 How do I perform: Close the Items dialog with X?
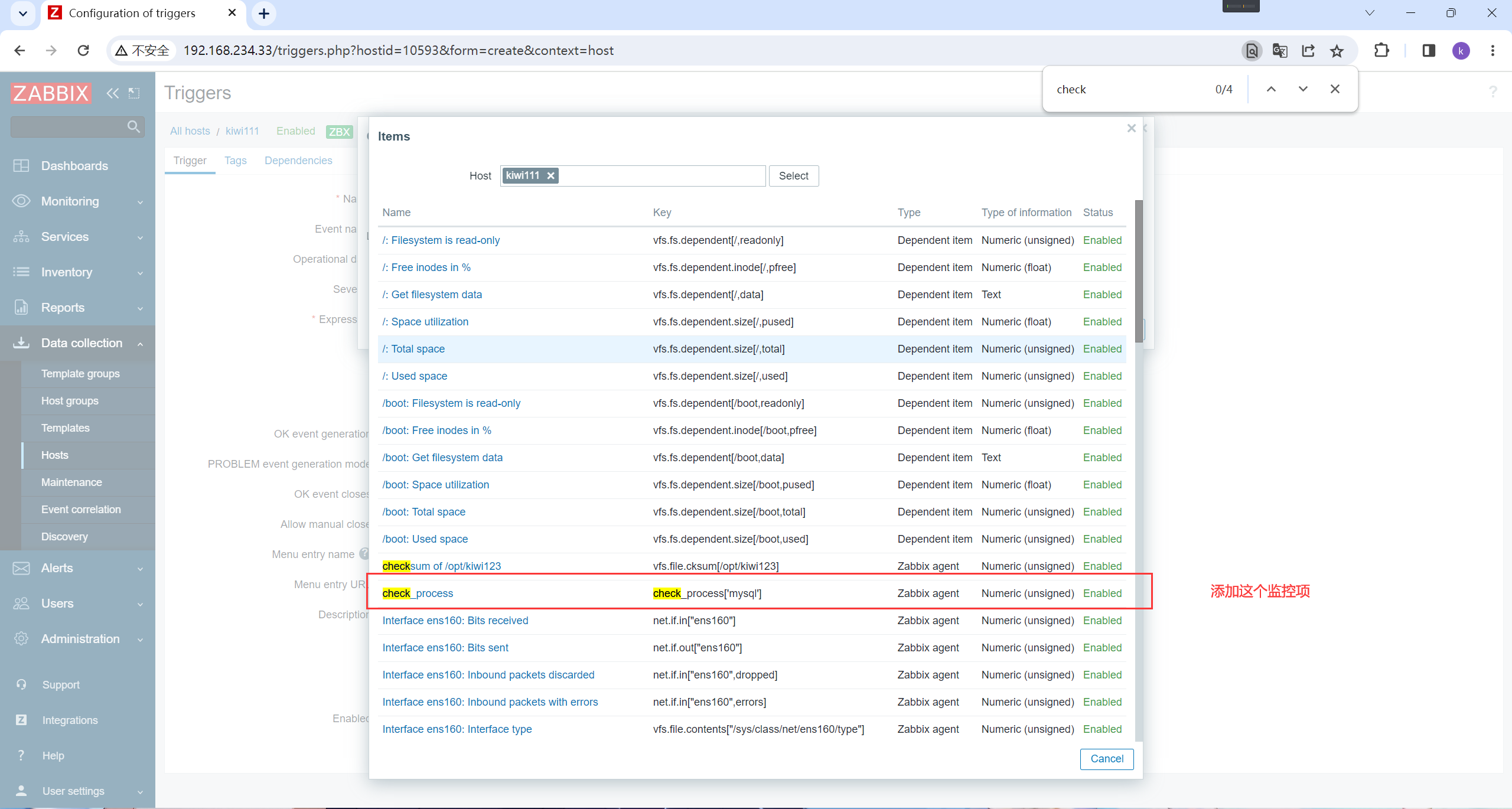(1131, 128)
